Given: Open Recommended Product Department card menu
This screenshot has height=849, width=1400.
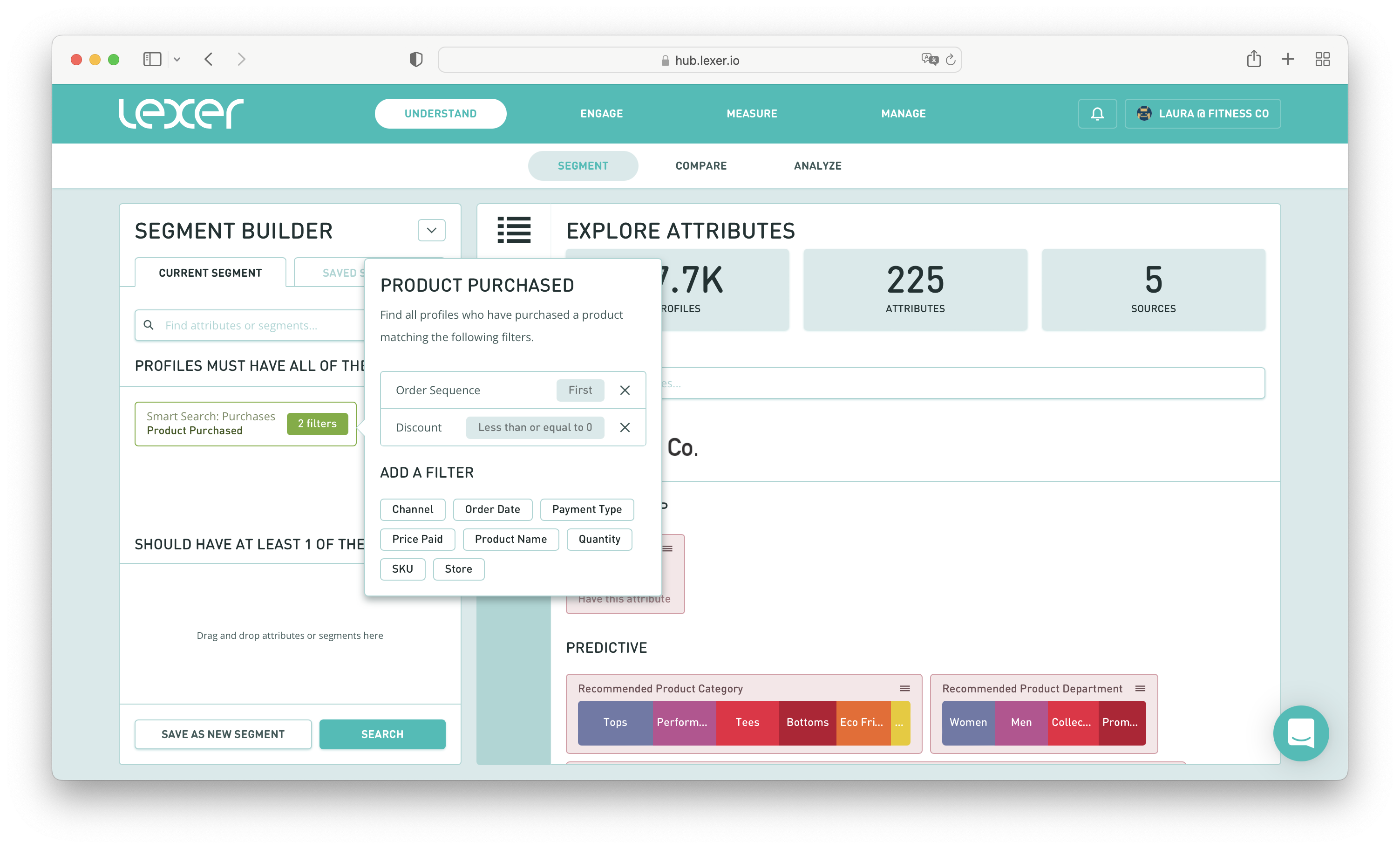Looking at the screenshot, I should coord(1140,689).
